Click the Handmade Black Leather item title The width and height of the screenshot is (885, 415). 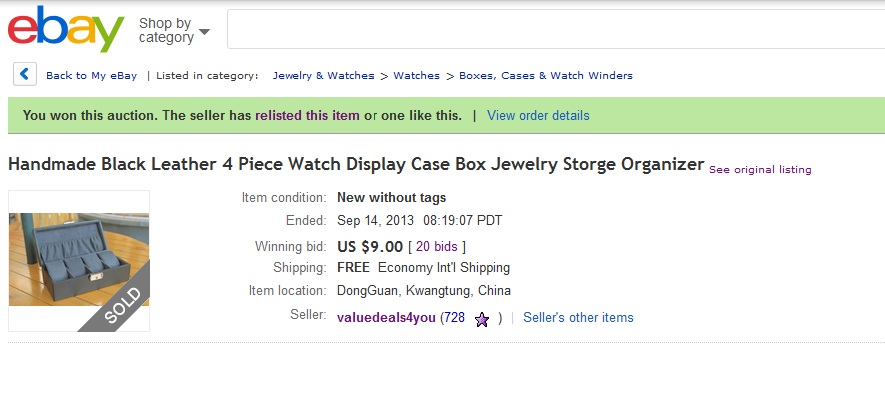point(356,164)
